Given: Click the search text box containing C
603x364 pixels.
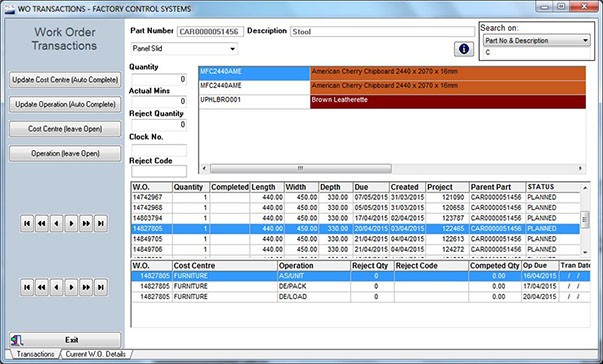Looking at the screenshot, I should (536, 52).
